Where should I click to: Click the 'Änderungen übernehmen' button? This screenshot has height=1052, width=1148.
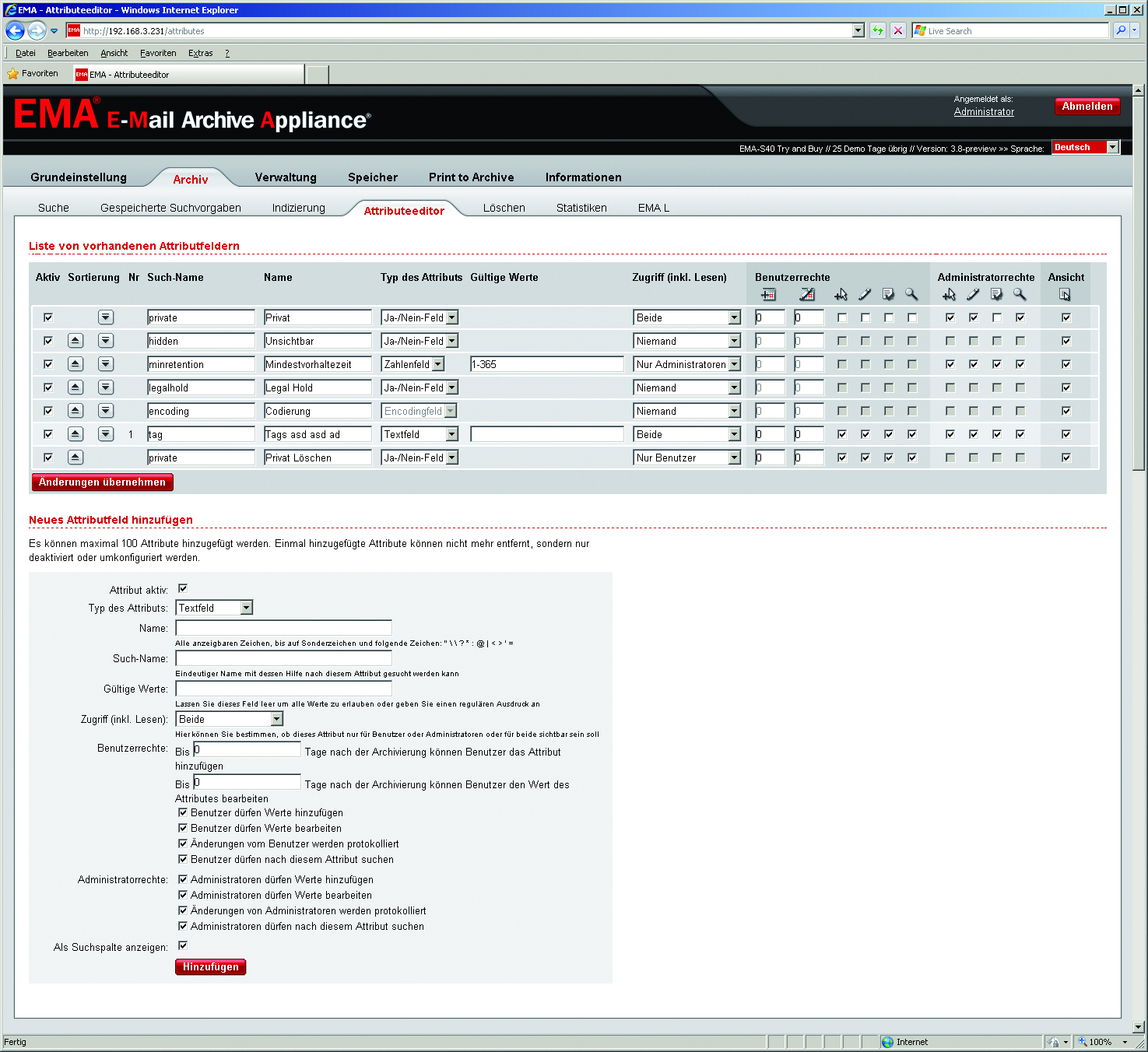click(x=103, y=482)
